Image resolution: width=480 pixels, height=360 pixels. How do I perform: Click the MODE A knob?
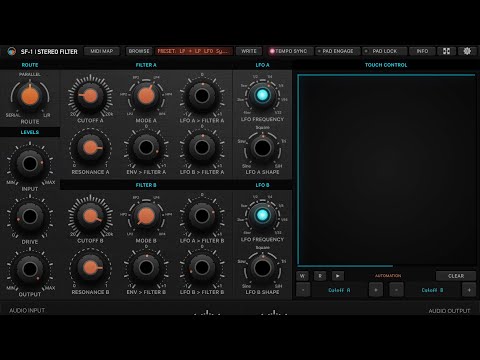pos(146,96)
